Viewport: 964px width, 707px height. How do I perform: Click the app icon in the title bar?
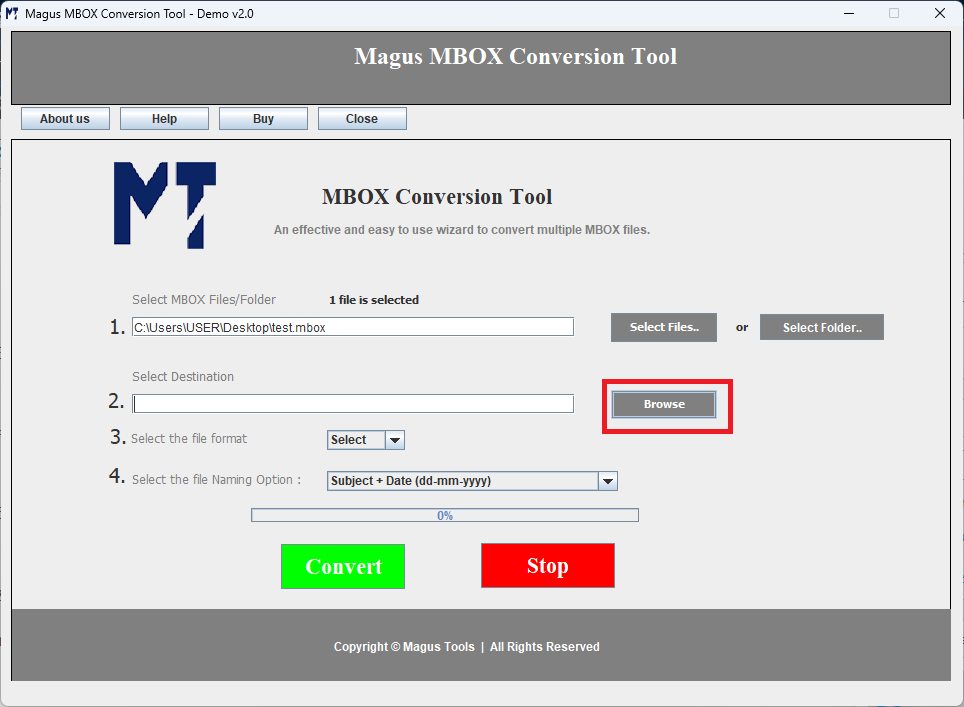pos(12,14)
